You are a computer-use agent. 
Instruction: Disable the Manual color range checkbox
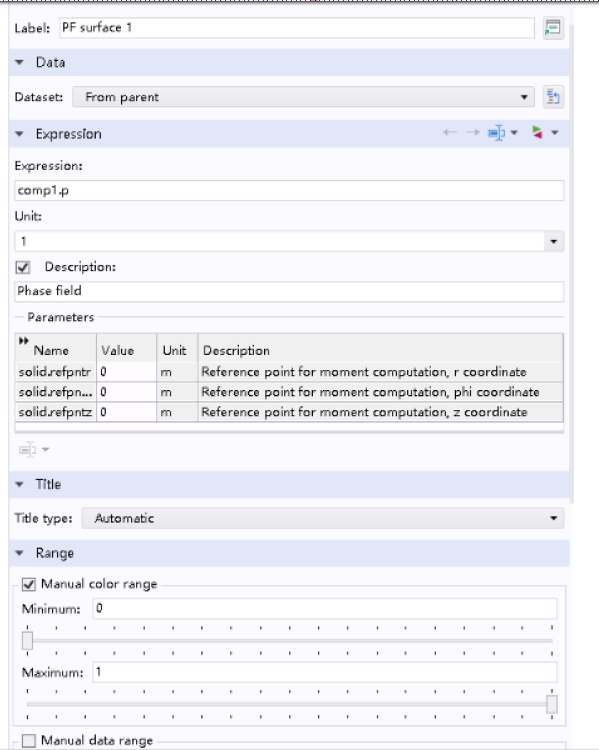tap(29, 584)
